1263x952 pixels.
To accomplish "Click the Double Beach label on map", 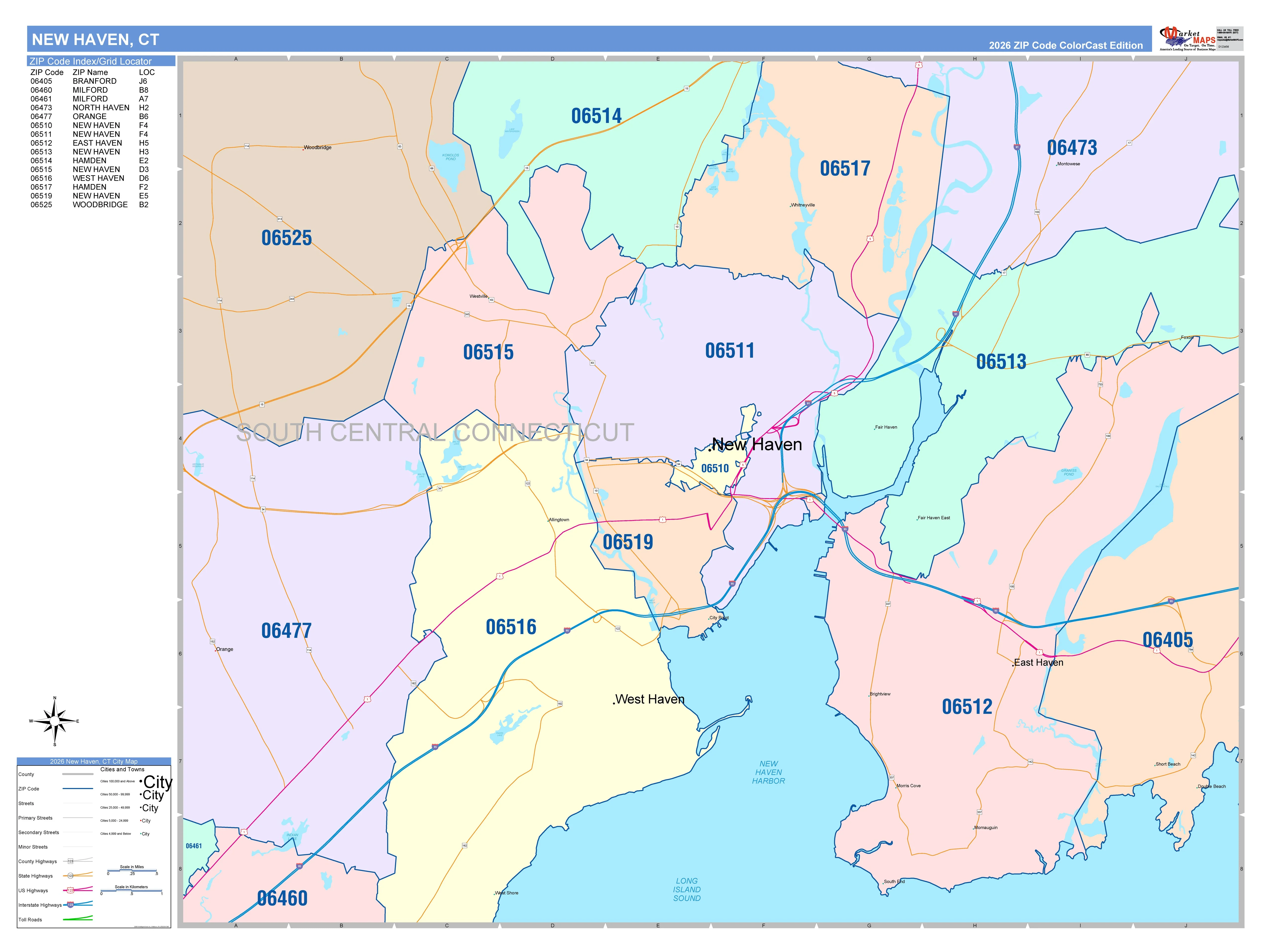I will [1212, 786].
